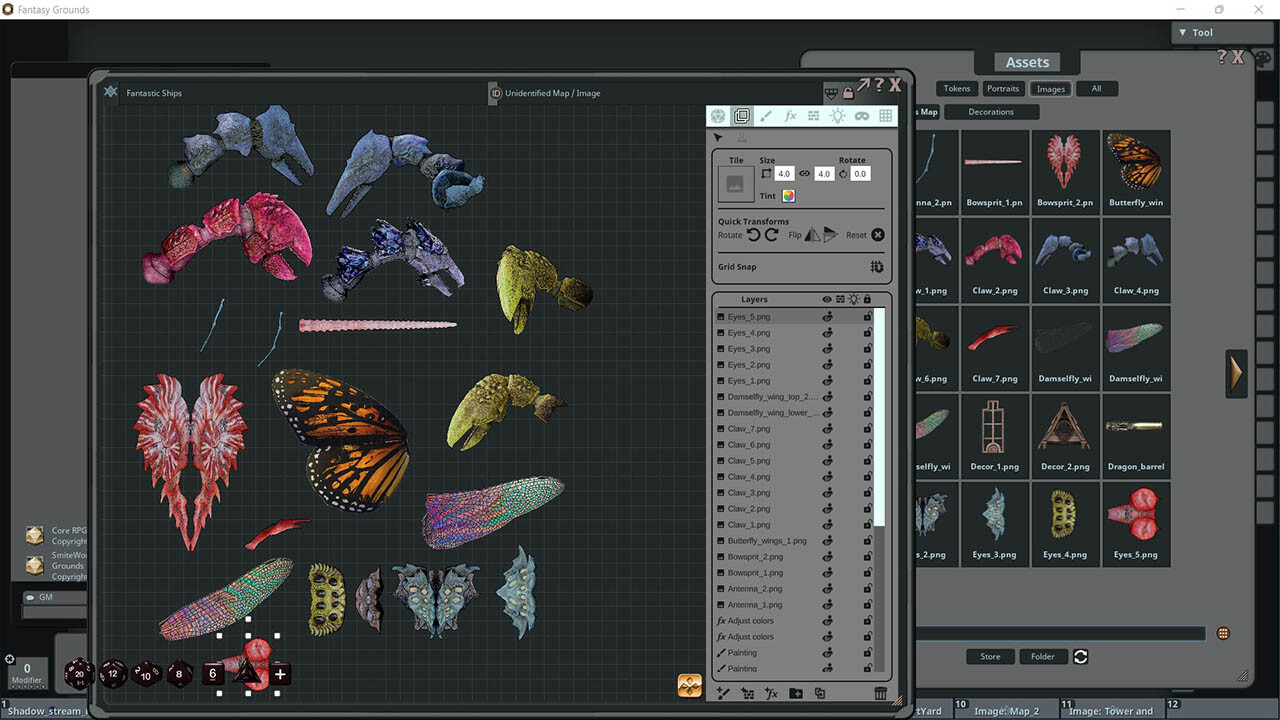This screenshot has height=720, width=1280.
Task: Select the Butterfly_wings_1.png layer
Action: point(767,541)
